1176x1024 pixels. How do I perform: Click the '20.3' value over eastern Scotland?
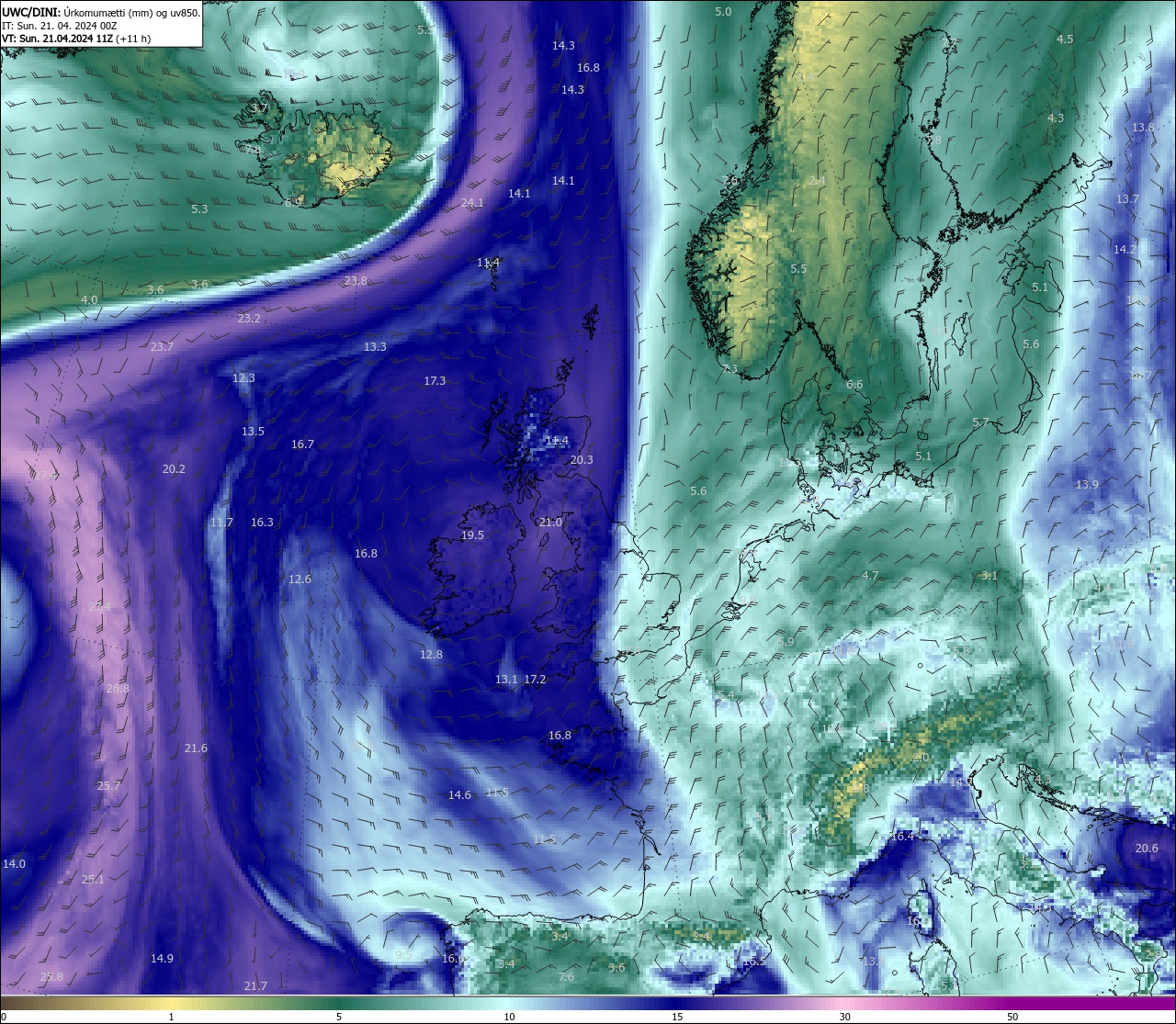(582, 460)
